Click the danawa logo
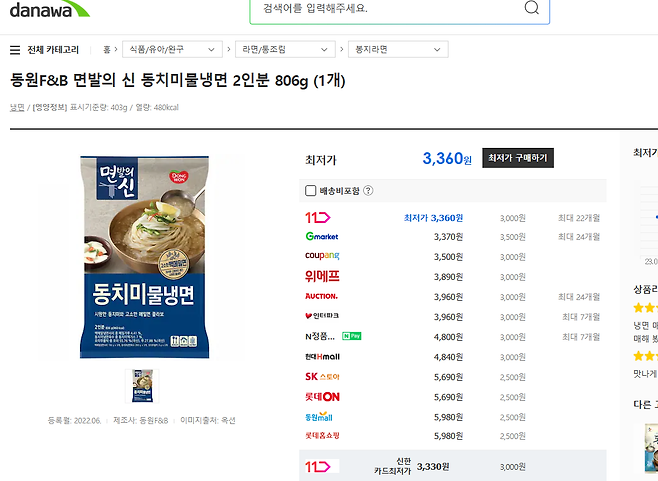The image size is (658, 481). (50, 9)
